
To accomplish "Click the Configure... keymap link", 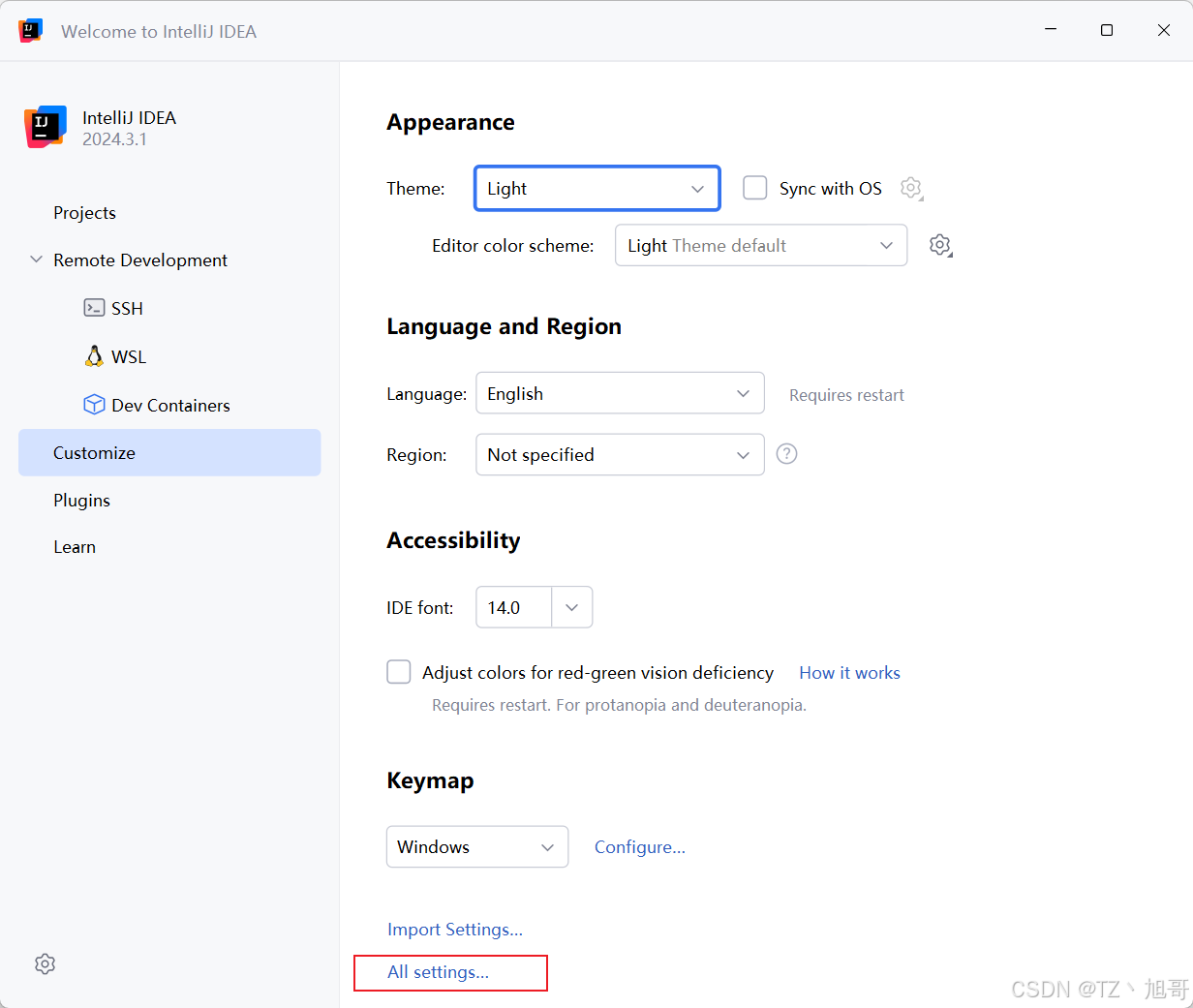I will 640,846.
